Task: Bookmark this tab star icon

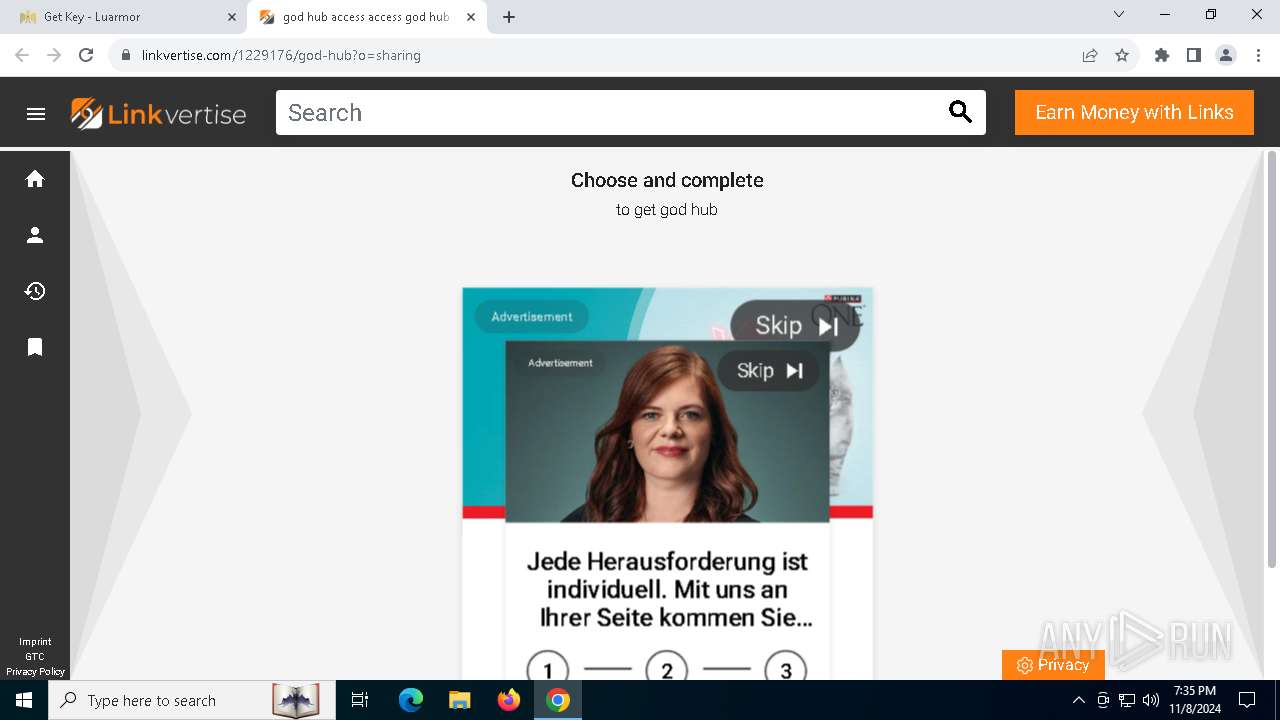Action: point(1122,55)
